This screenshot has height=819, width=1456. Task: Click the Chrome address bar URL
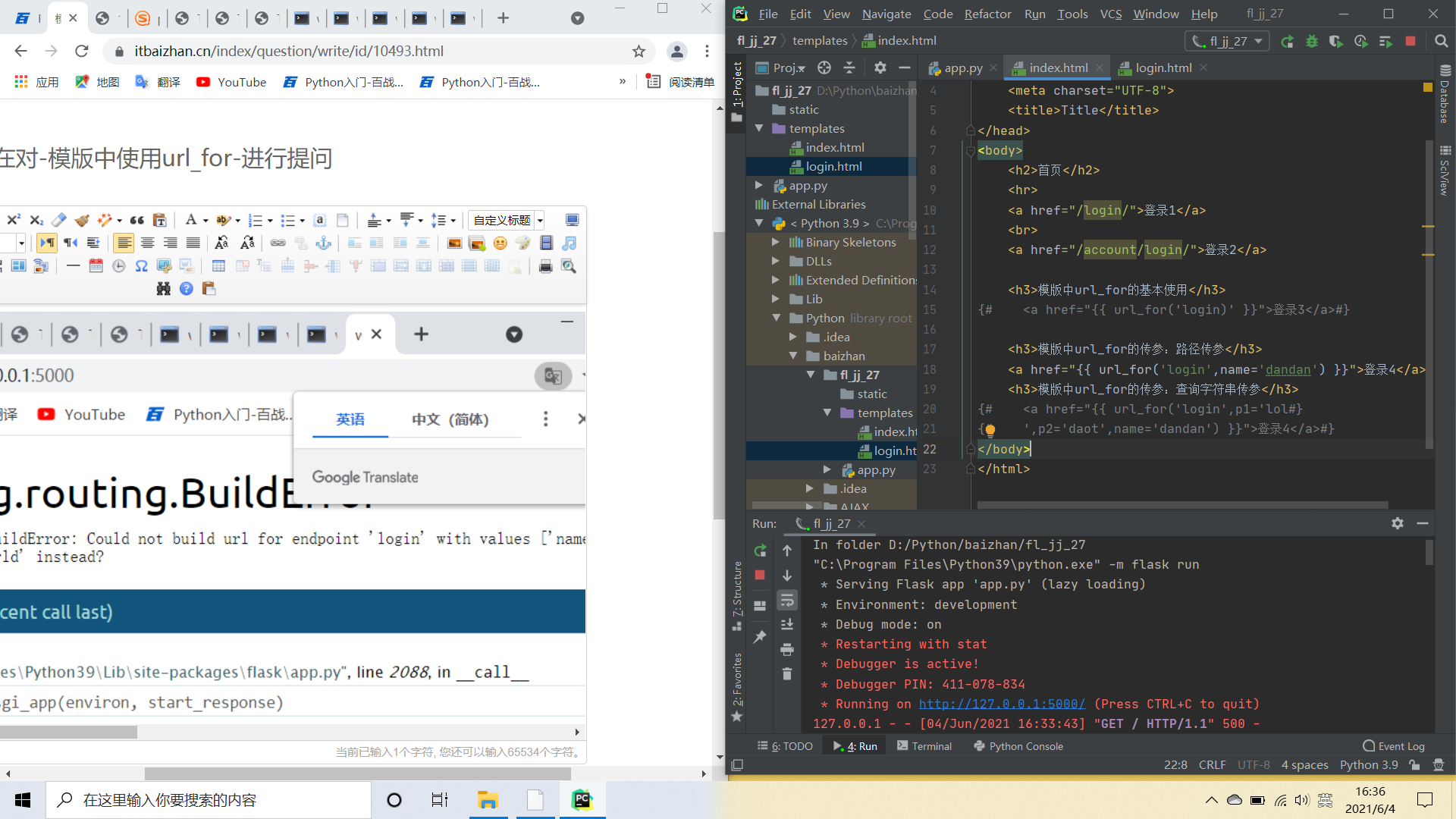[289, 51]
